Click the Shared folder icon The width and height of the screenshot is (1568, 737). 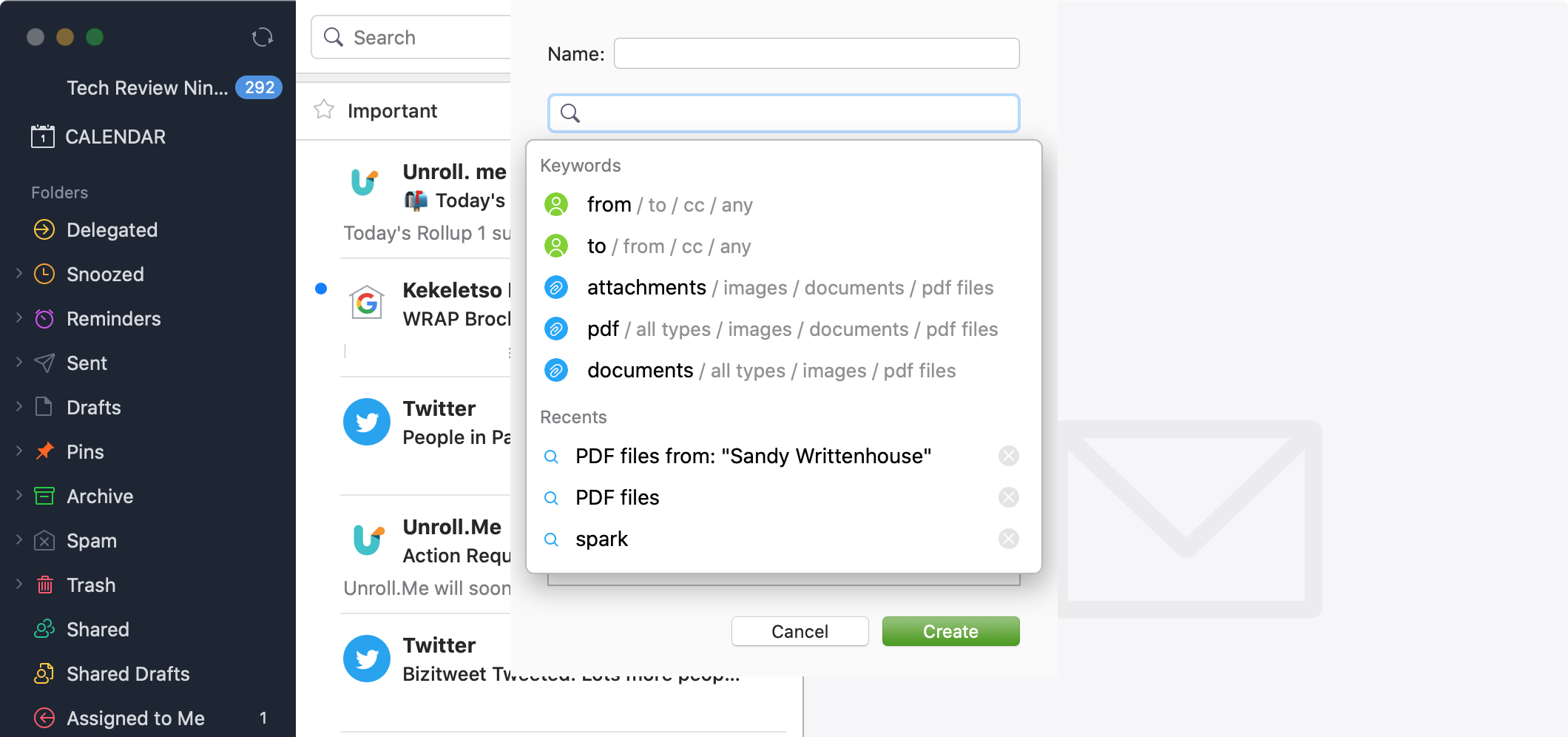click(x=44, y=629)
